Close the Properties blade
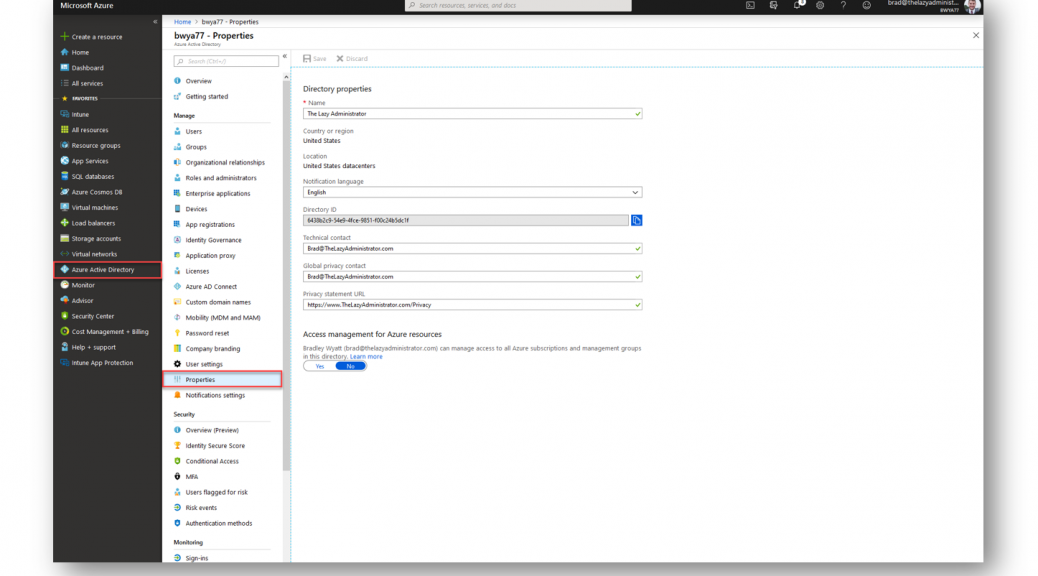 (976, 35)
